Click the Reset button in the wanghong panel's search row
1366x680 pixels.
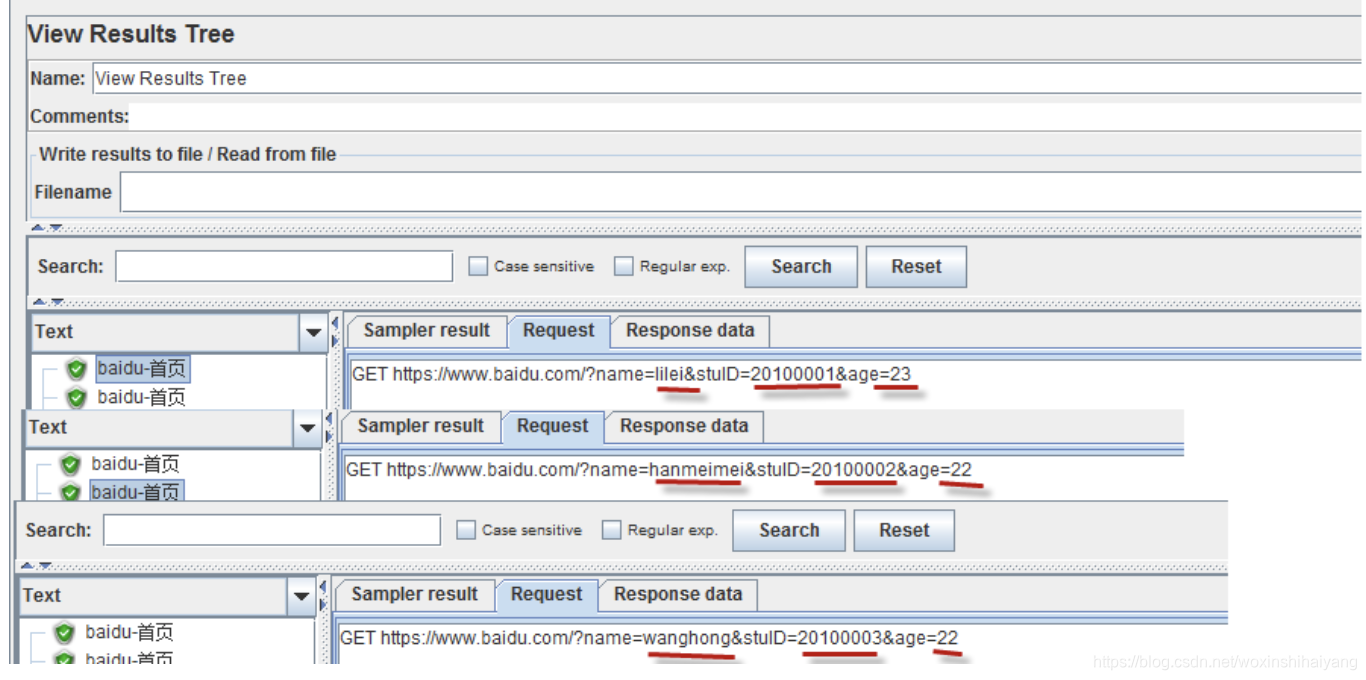pyautogui.click(x=904, y=531)
